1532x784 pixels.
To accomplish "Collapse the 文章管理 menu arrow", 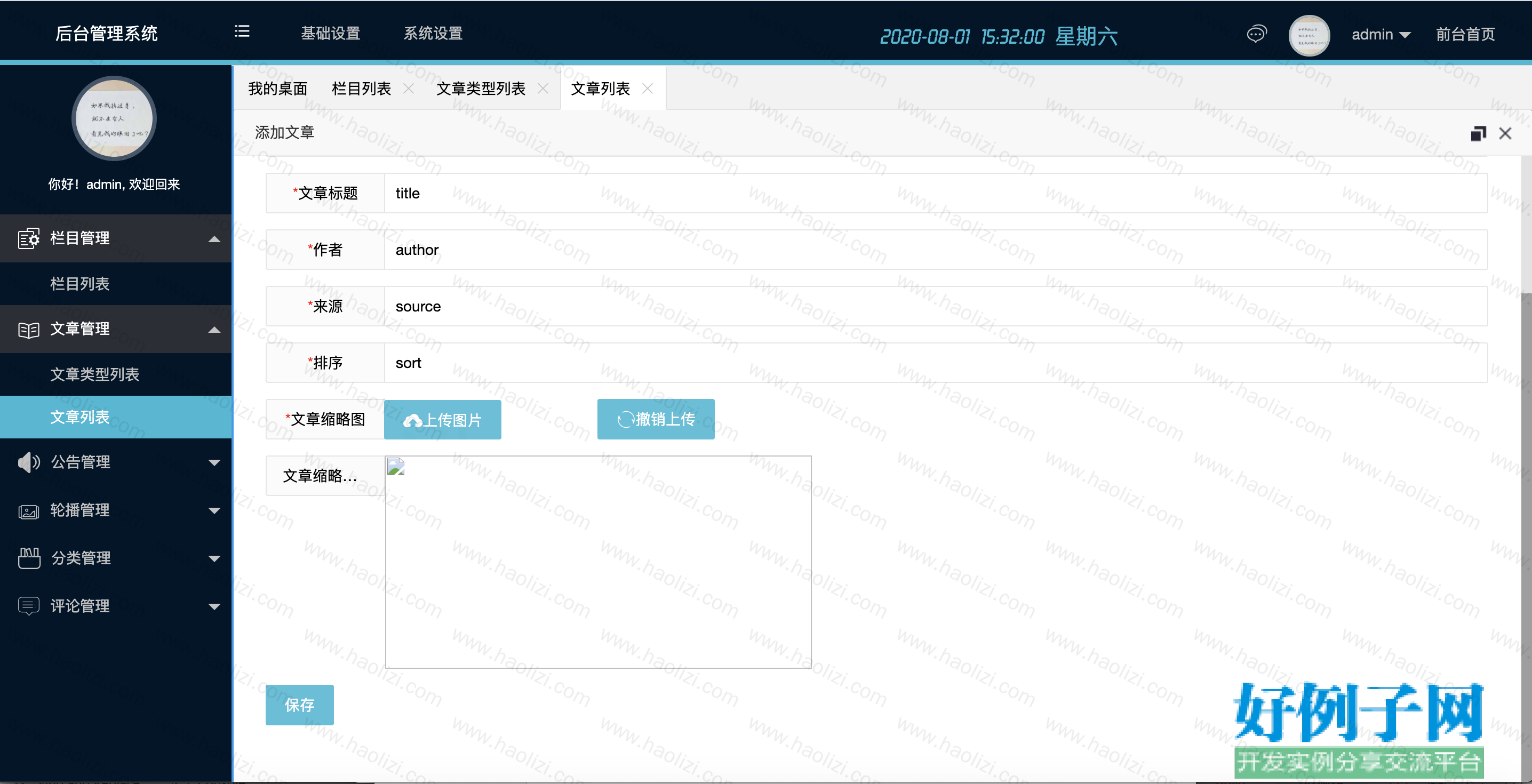I will [x=214, y=329].
